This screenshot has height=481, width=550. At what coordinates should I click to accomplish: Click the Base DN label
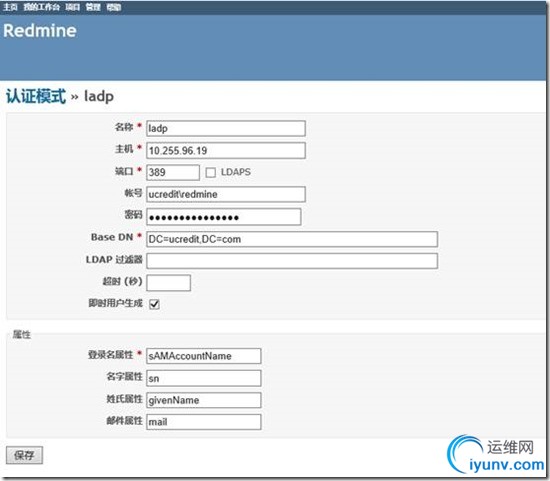click(112, 237)
